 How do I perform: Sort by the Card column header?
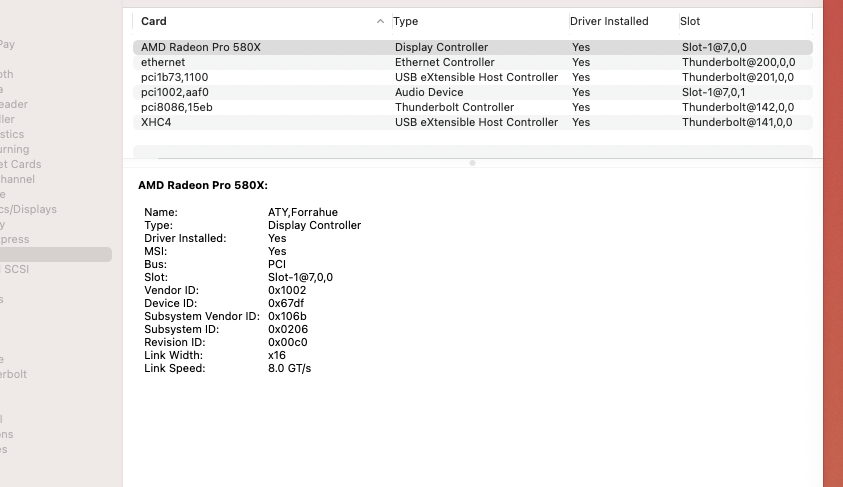(154, 22)
